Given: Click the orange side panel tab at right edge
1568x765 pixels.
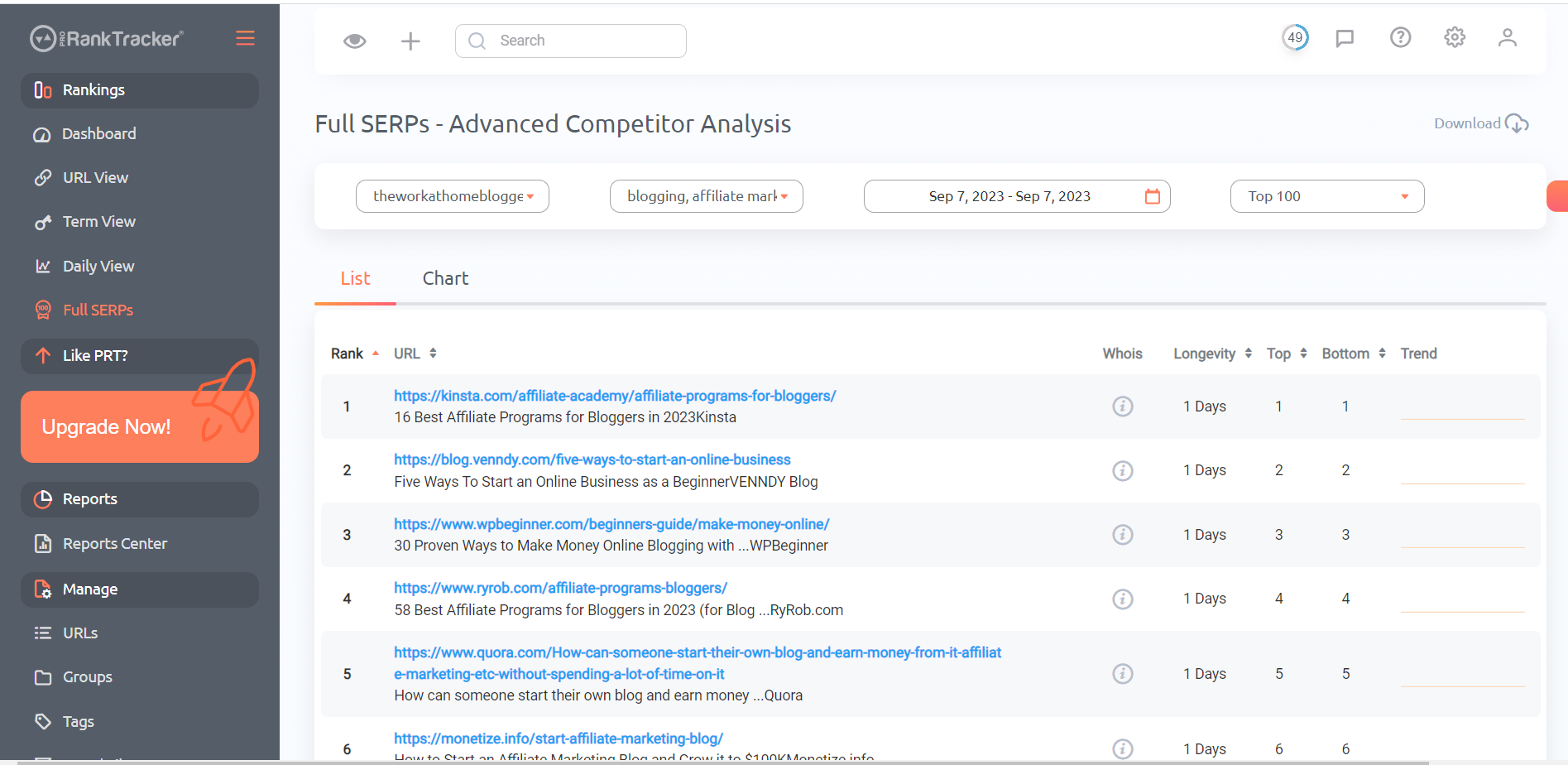Looking at the screenshot, I should click(1557, 196).
